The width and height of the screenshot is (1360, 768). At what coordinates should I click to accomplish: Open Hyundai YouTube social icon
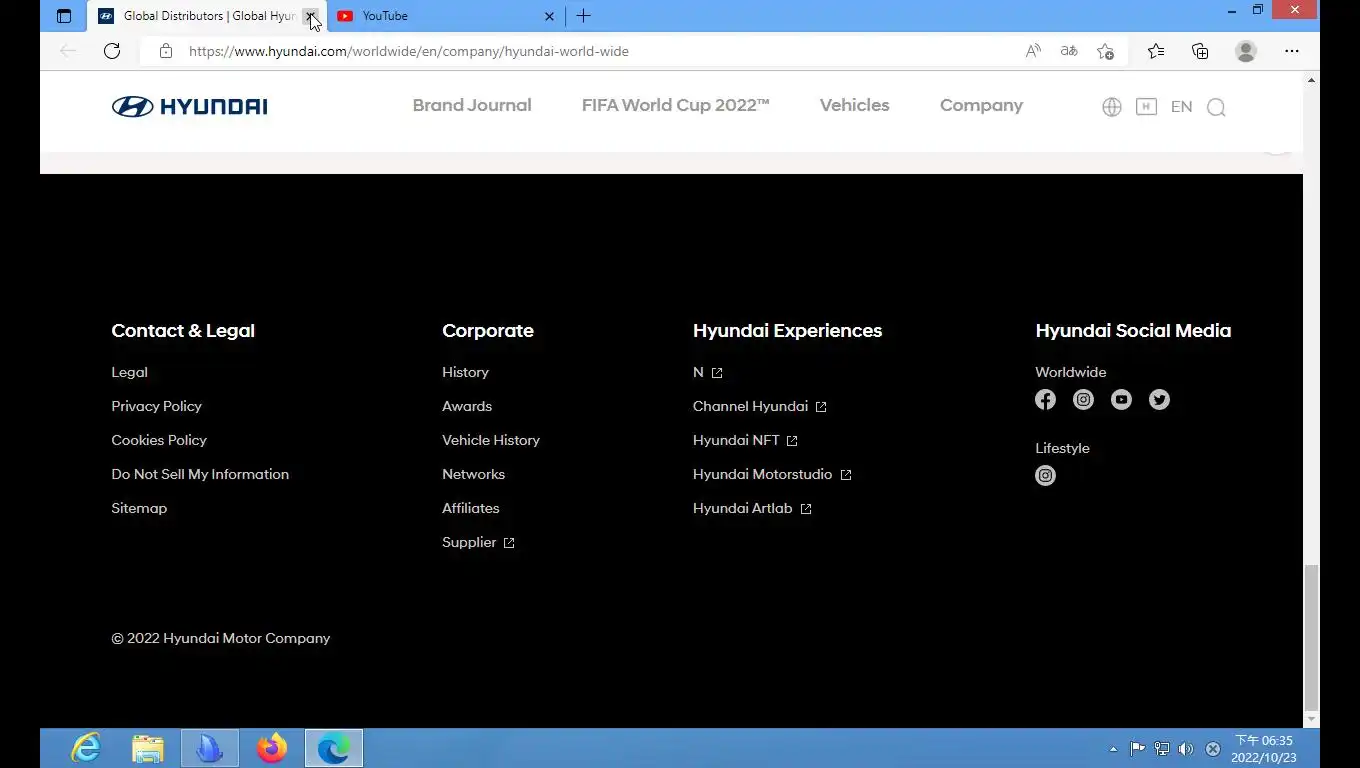tap(1121, 400)
